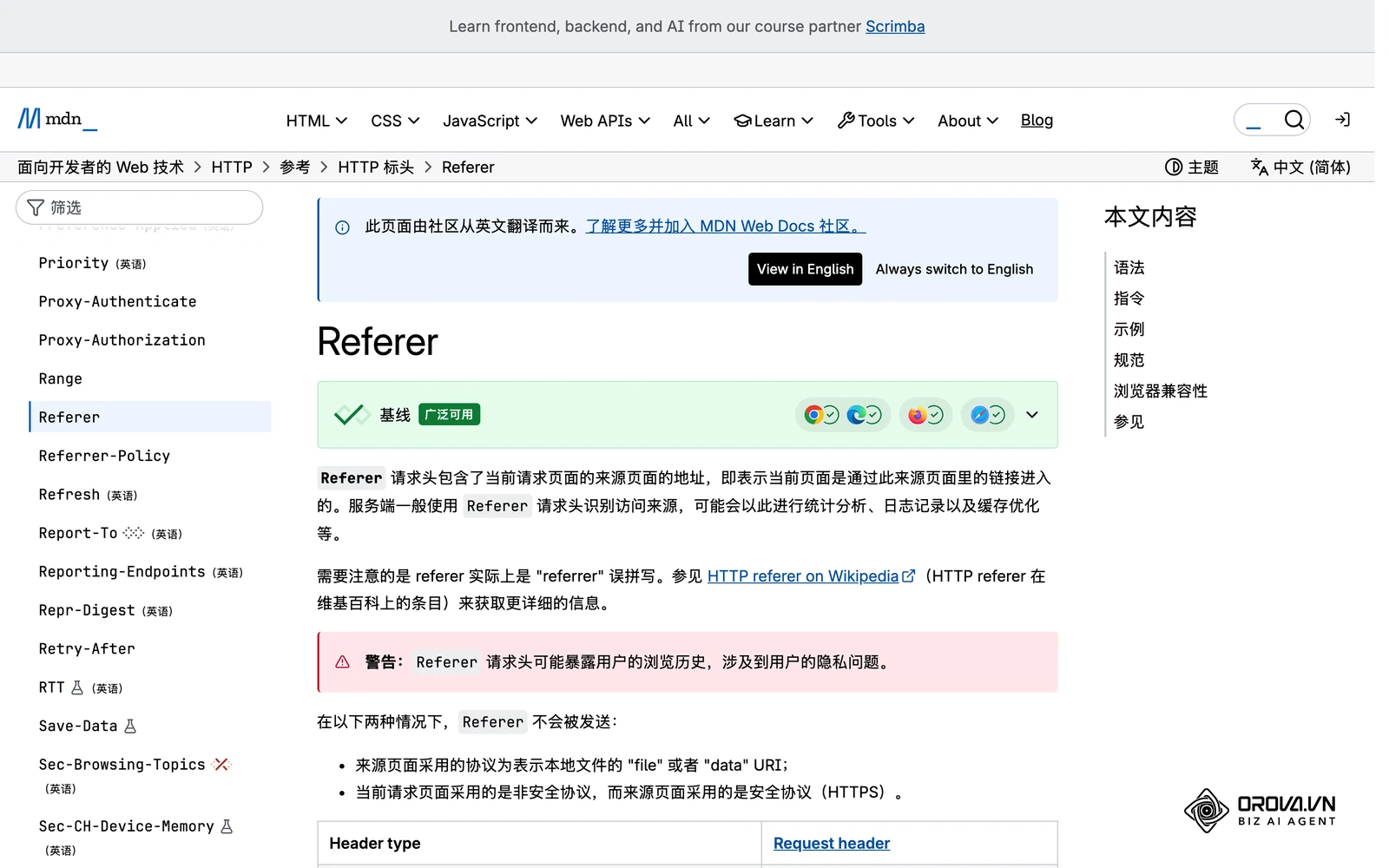The width and height of the screenshot is (1389, 868).
Task: Jump to 参见 section
Action: coord(1129,421)
